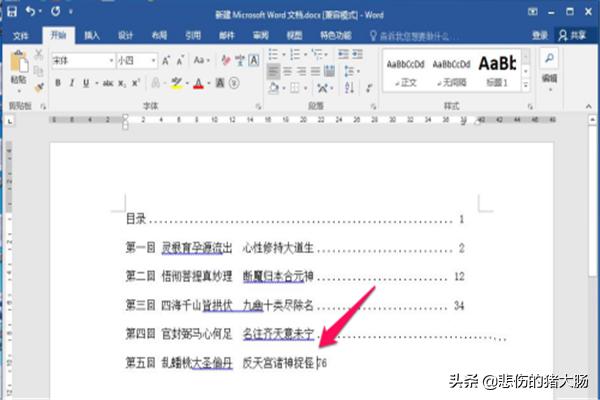The image size is (600, 400).
Task: Click the Redo/Repeat icon
Action: pos(55,11)
